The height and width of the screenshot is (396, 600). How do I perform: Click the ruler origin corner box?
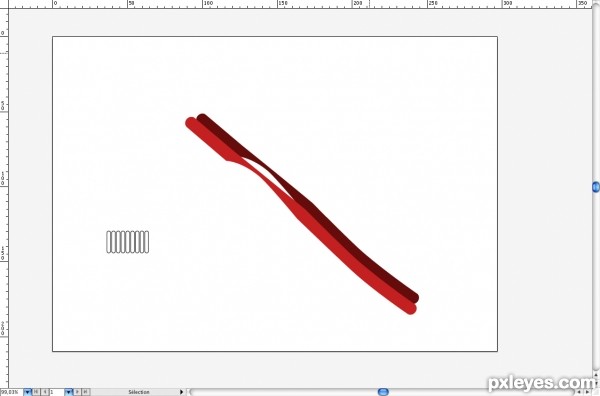[x=4, y=4]
